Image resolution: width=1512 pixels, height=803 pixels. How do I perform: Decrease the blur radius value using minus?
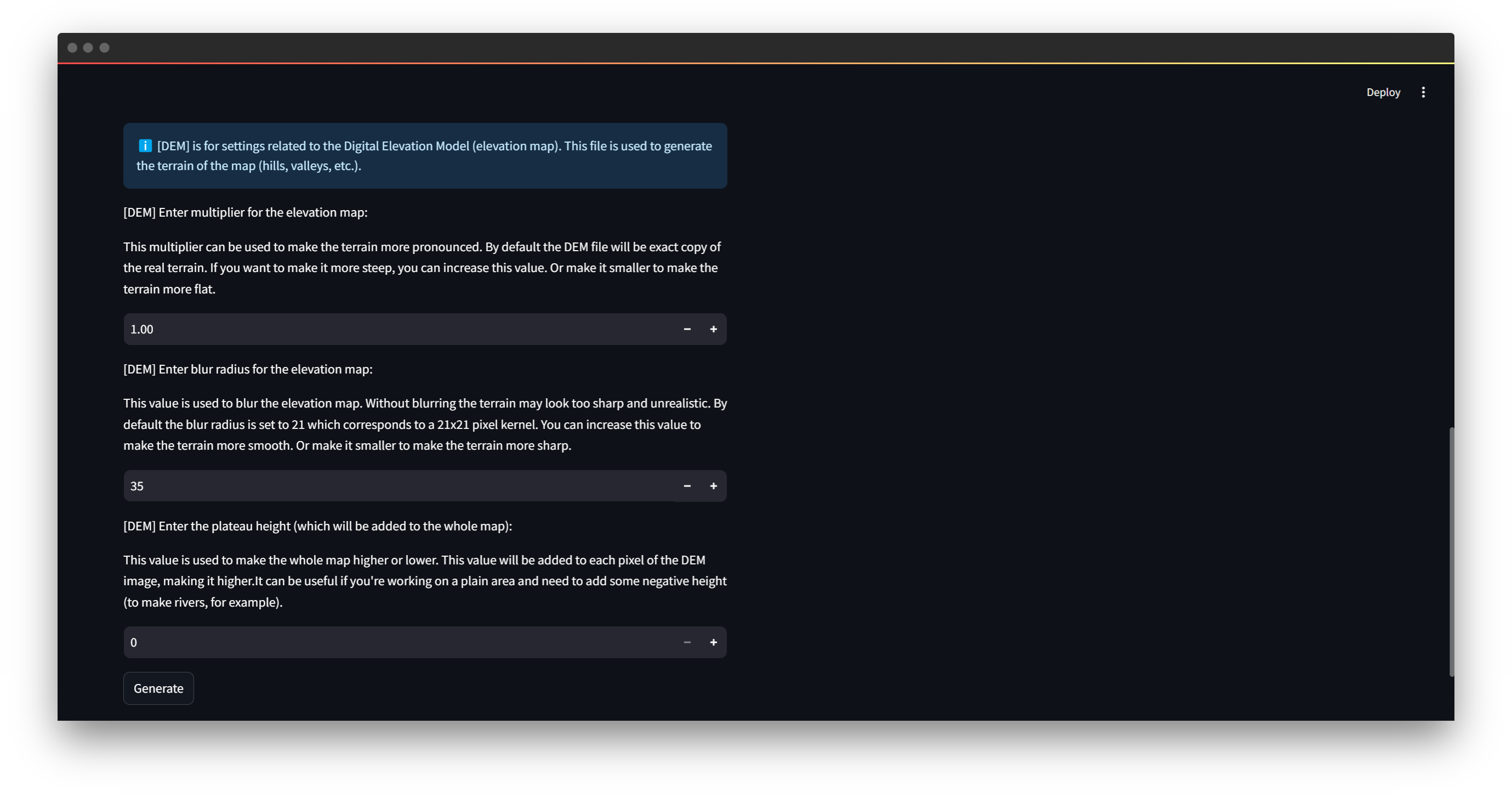pos(687,486)
